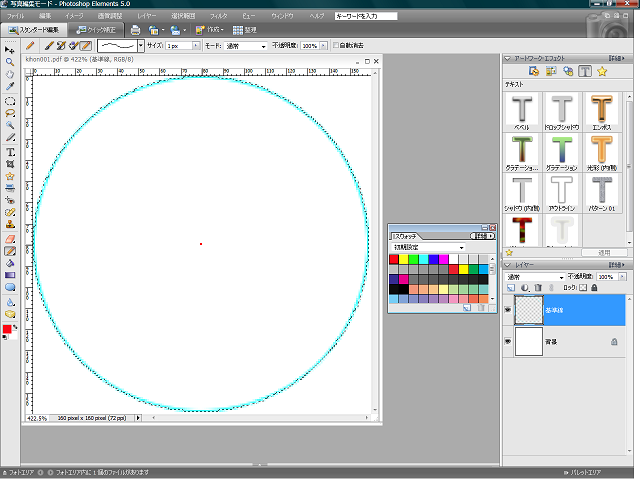Open the swatches 初期設定 preset dropdown
The width and height of the screenshot is (640, 482).
point(428,246)
